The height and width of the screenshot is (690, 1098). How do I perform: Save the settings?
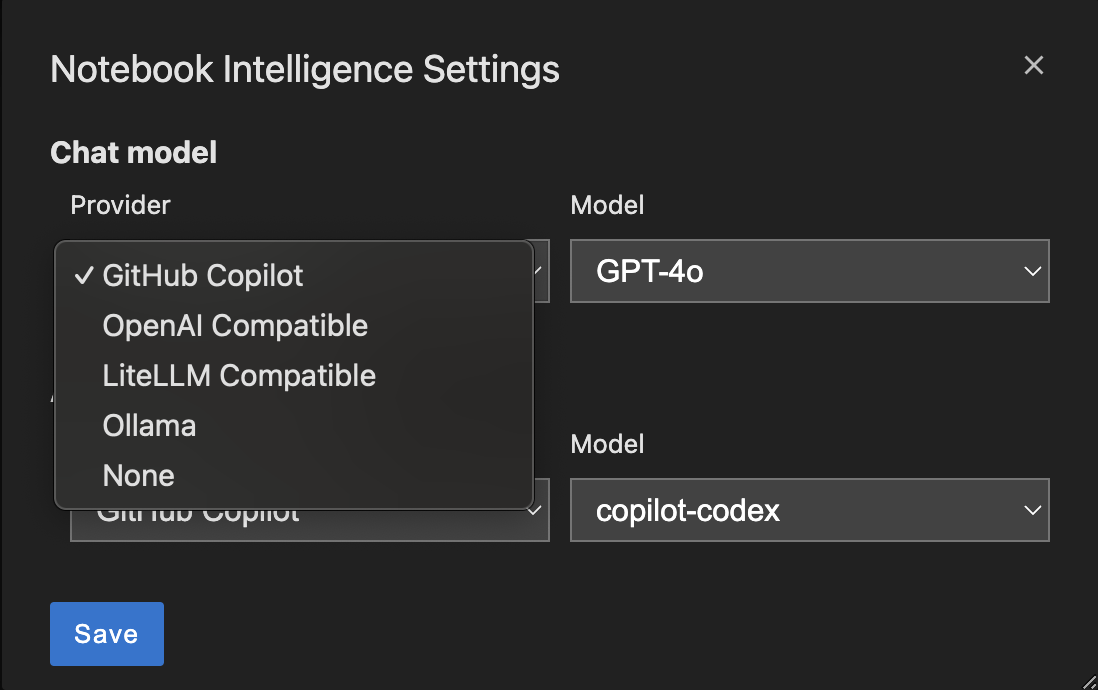pos(106,634)
